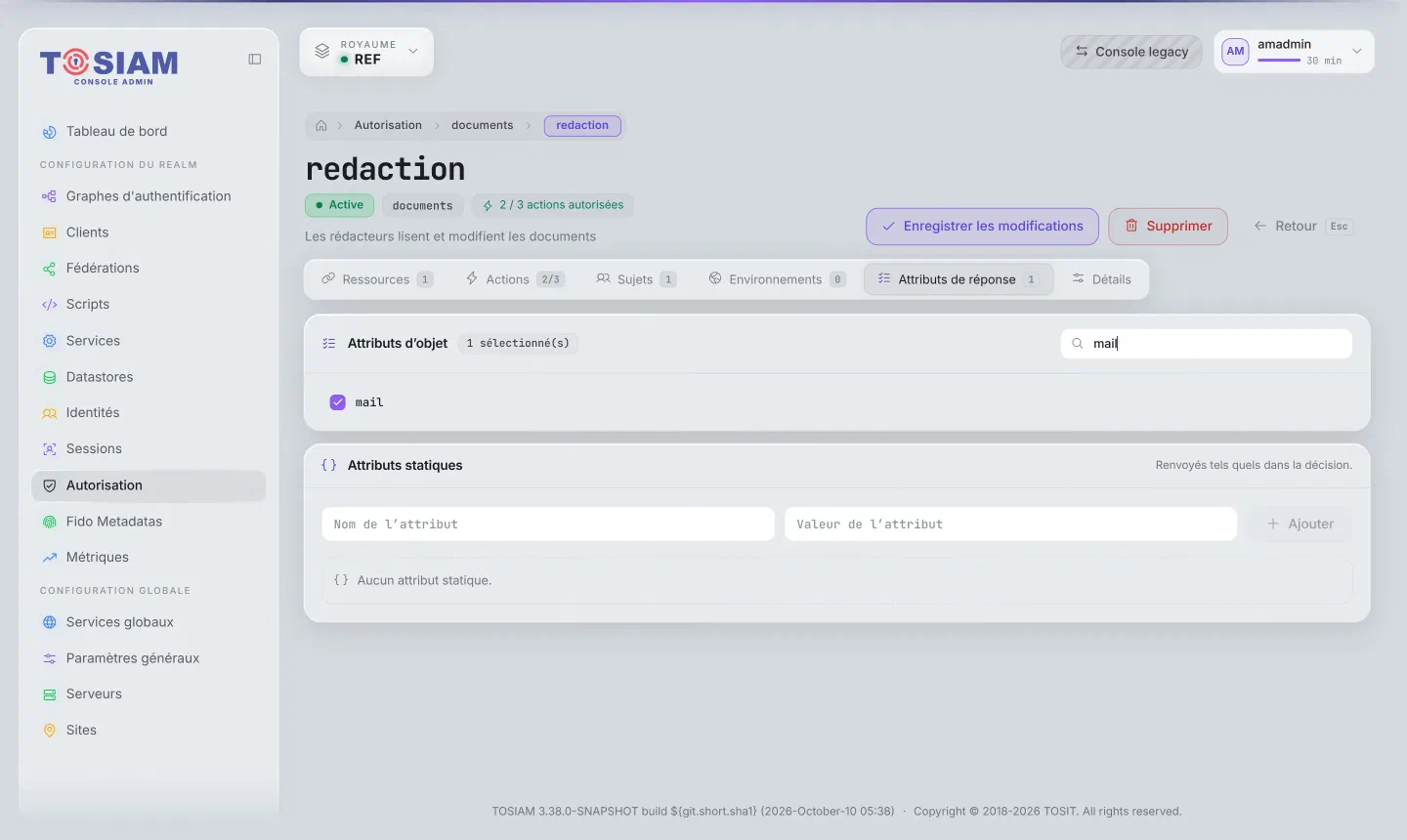The image size is (1407, 840).
Task: Click the Valeur de l'attribut field
Action: 1010,525
